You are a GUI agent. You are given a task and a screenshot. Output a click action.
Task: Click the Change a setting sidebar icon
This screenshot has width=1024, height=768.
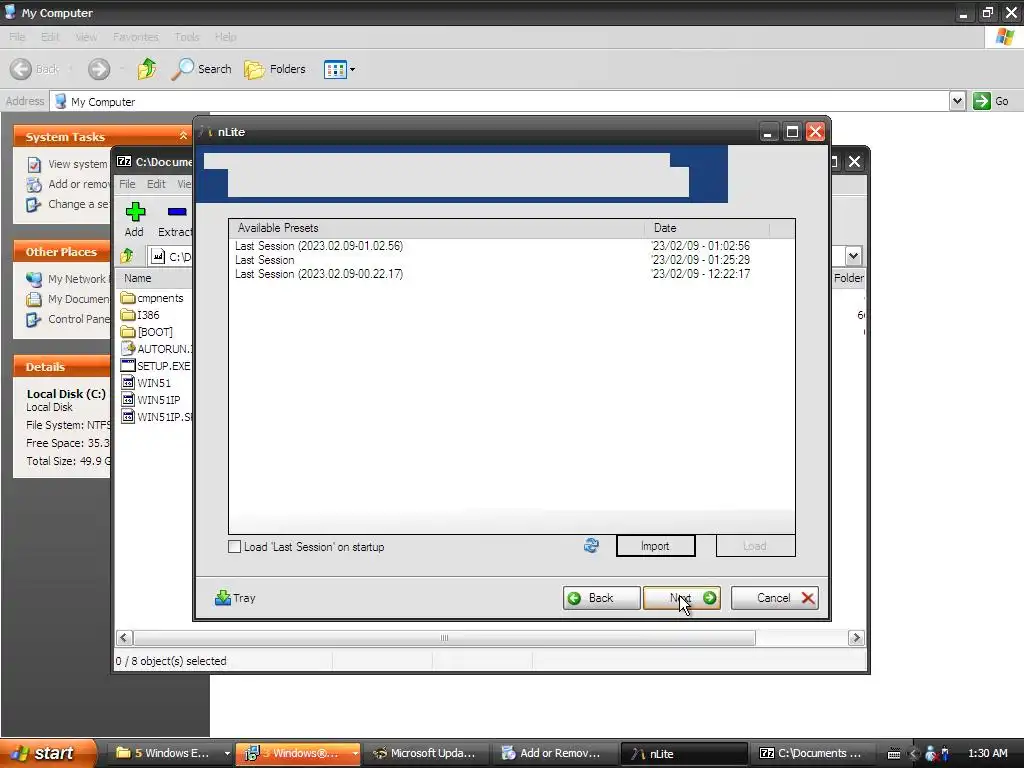(x=33, y=204)
